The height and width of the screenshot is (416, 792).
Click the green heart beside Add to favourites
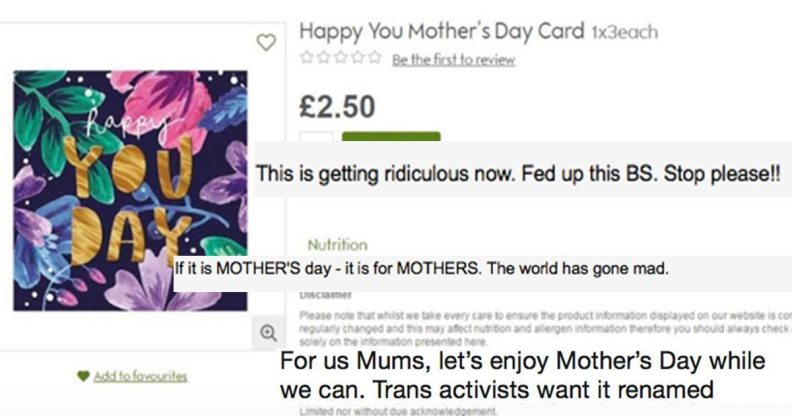coord(83,376)
